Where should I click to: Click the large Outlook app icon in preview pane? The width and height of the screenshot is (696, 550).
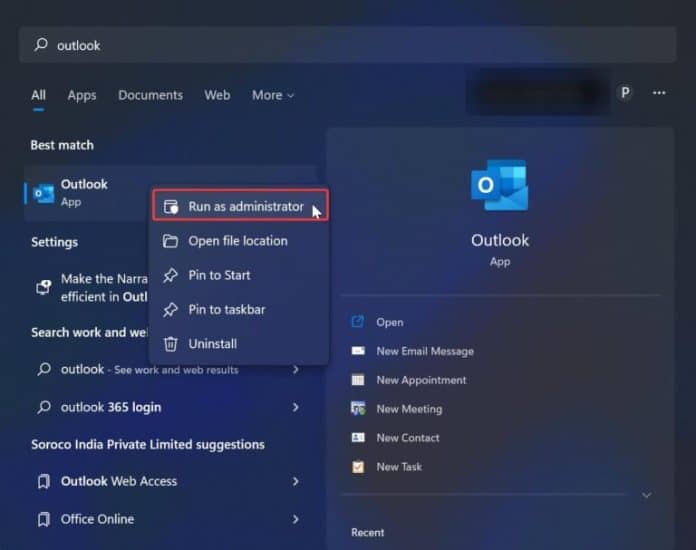(x=499, y=185)
